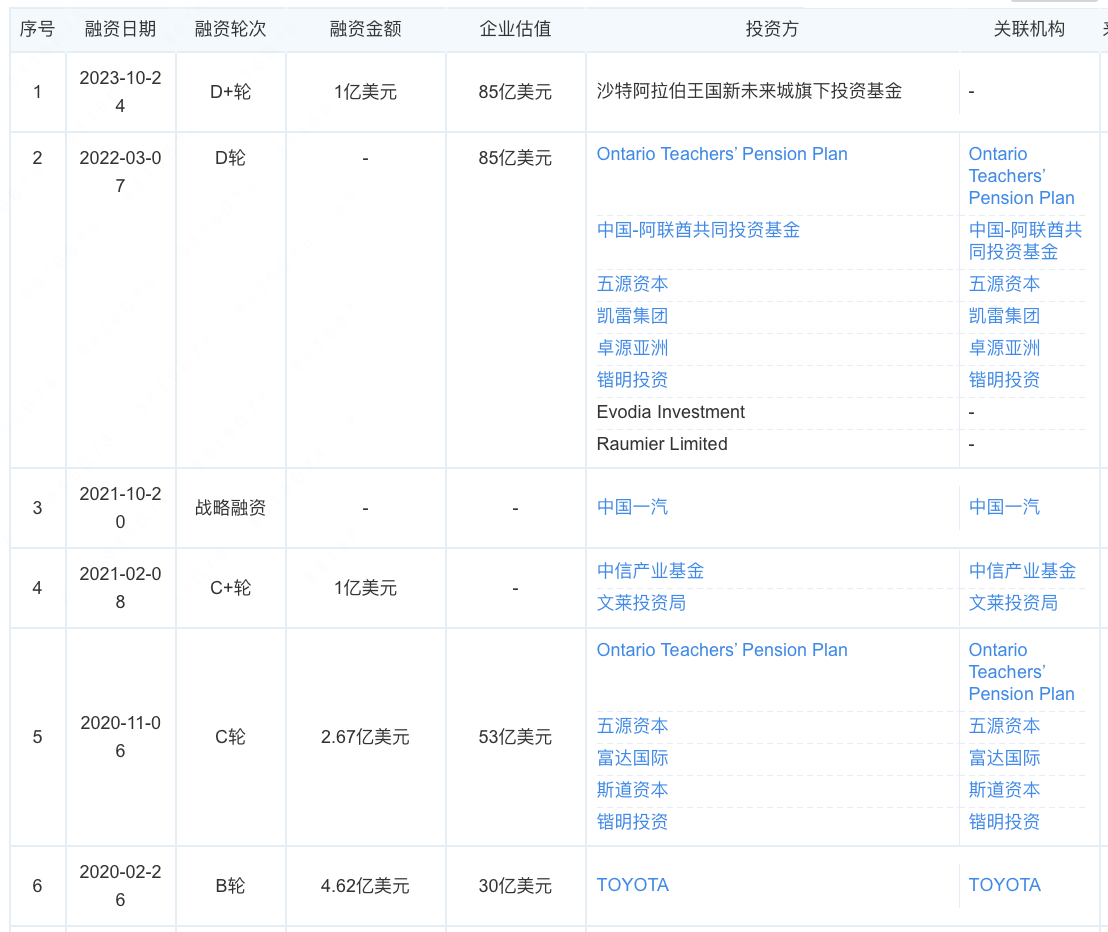This screenshot has height=932, width=1108.
Task: Click 文莱投资局 in the 关联机构 column
Action: pyautogui.click(x=1013, y=603)
